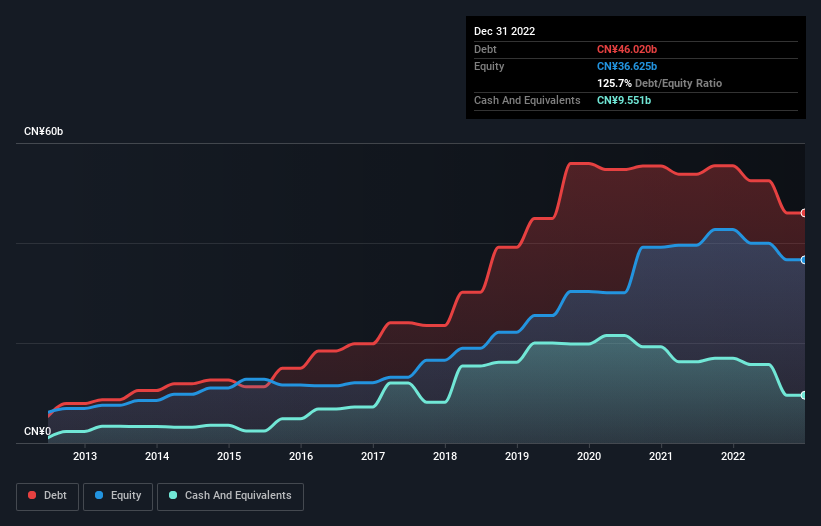Select the 2018 x-axis label

point(445,456)
